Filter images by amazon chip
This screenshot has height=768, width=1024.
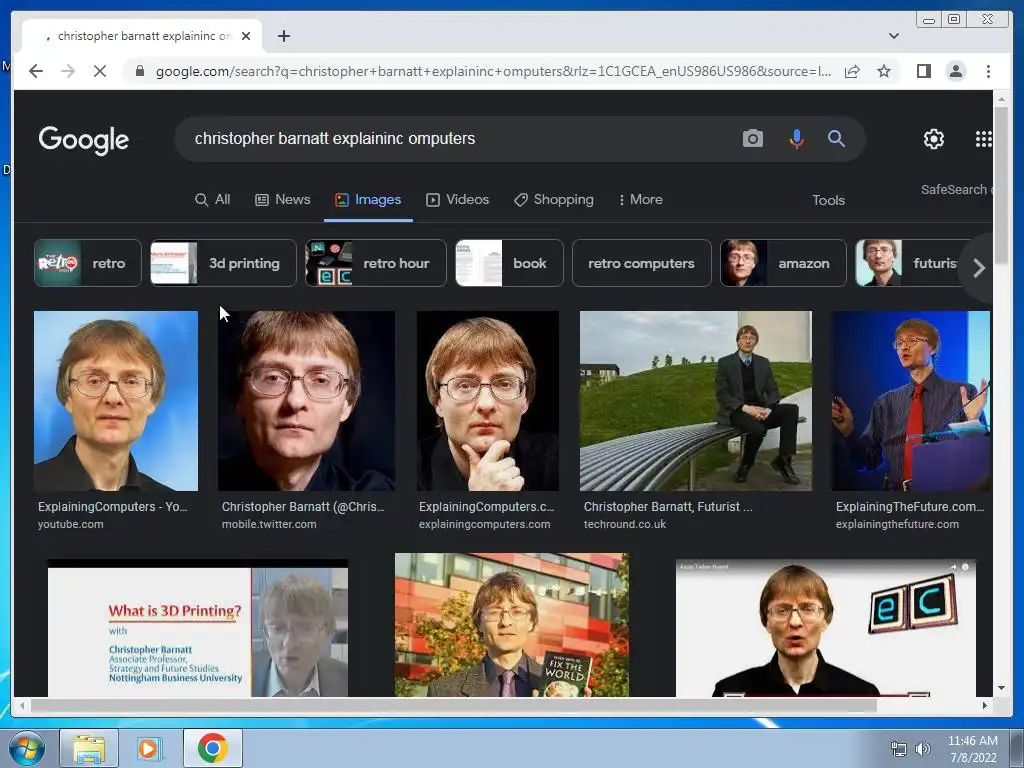(x=783, y=263)
